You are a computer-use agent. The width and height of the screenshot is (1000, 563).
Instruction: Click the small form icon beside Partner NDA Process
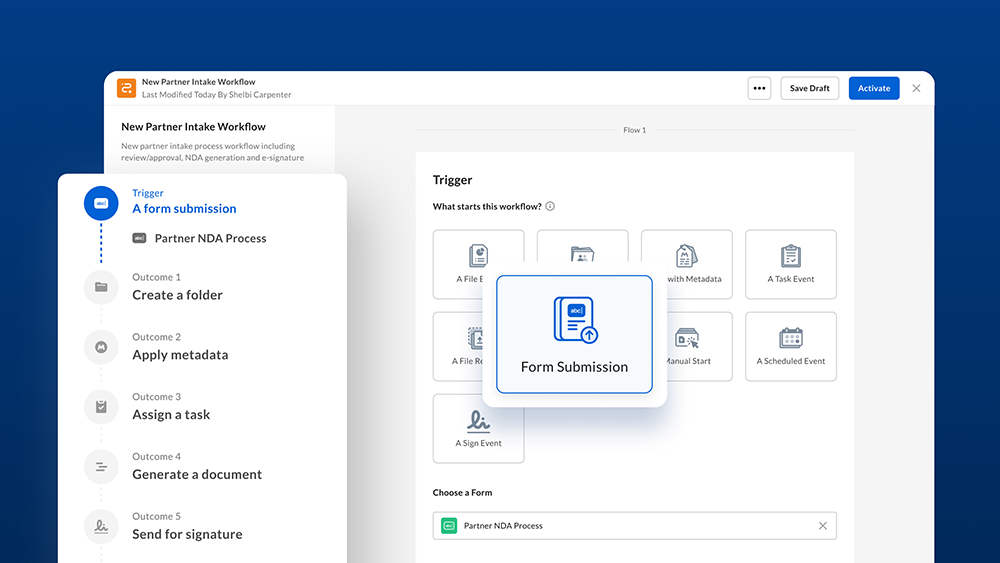pyautogui.click(x=139, y=238)
